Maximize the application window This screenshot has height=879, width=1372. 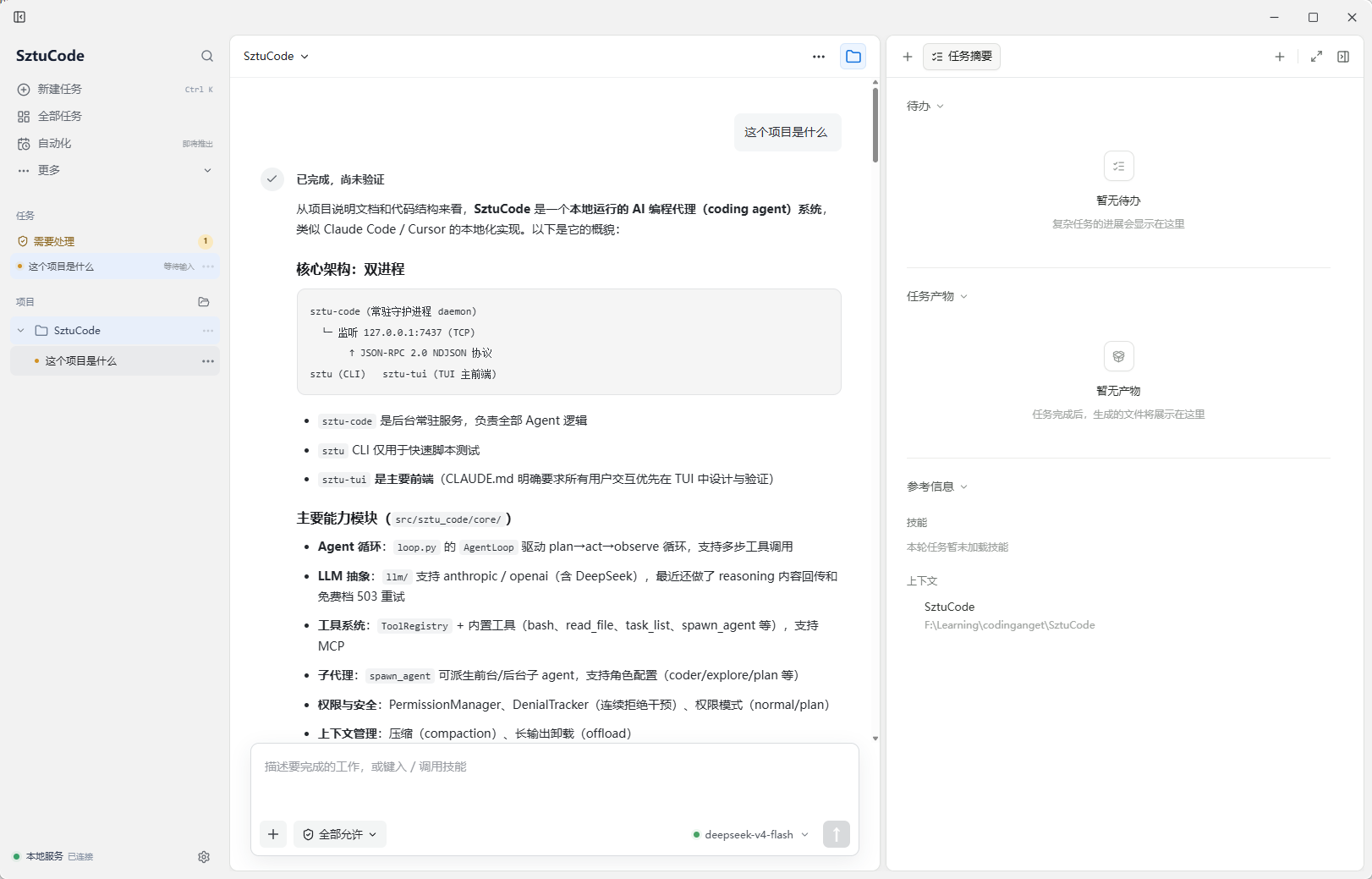[1313, 17]
